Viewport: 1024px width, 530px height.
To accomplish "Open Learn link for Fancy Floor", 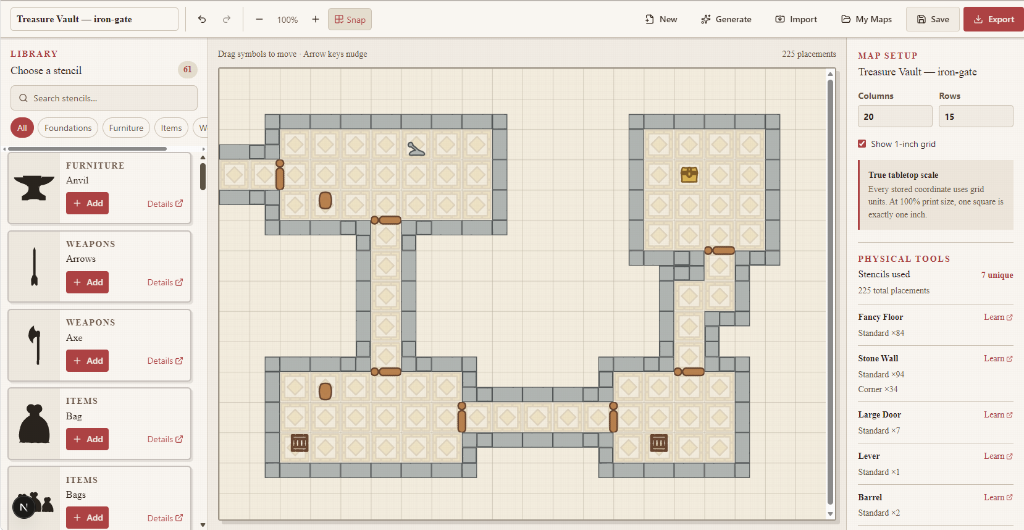I will pyautogui.click(x=998, y=317).
